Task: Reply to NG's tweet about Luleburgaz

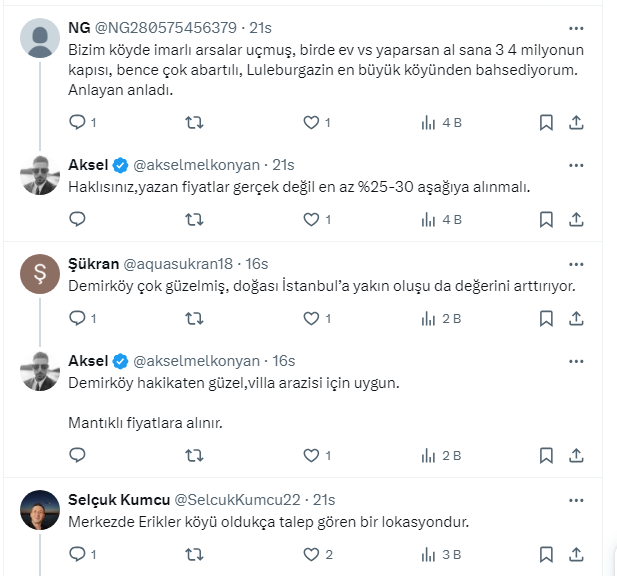Action: coord(78,123)
